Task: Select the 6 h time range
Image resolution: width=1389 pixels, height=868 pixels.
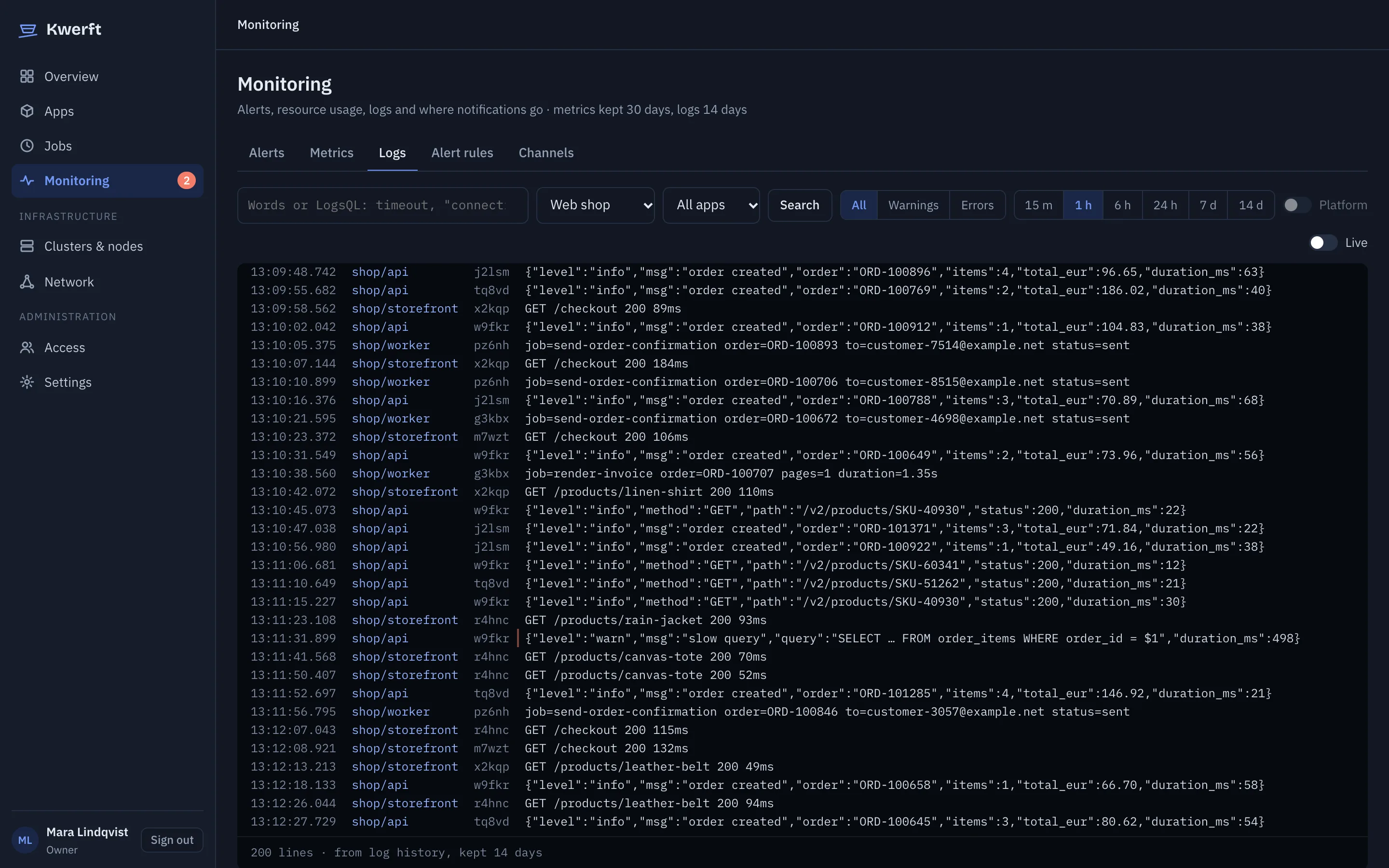Action: [x=1122, y=205]
